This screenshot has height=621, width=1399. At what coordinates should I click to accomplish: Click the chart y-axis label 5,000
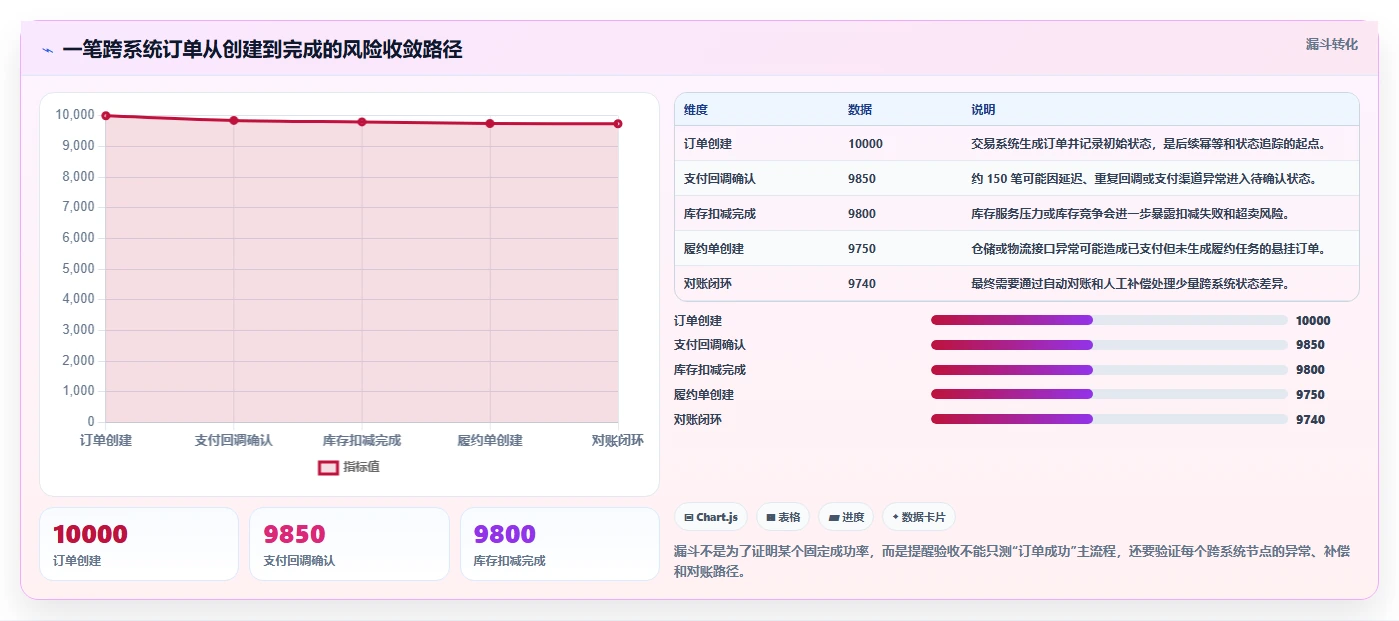[78, 269]
